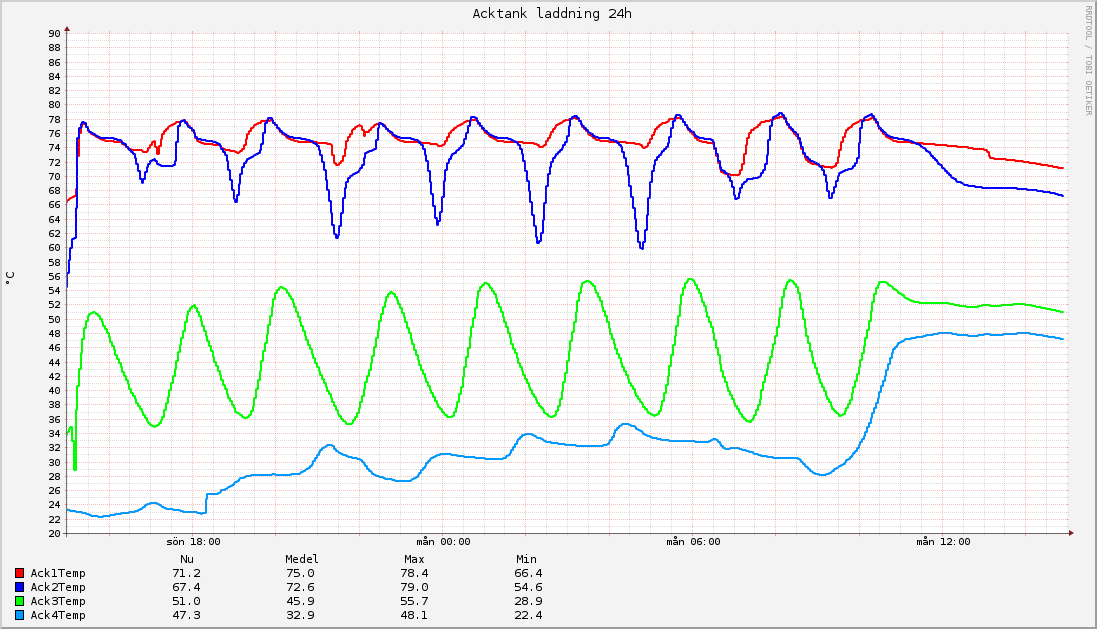Viewport: 1097px width, 629px height.
Task: Click the dark blue Ack2Temp legend swatch
Action: [19, 587]
